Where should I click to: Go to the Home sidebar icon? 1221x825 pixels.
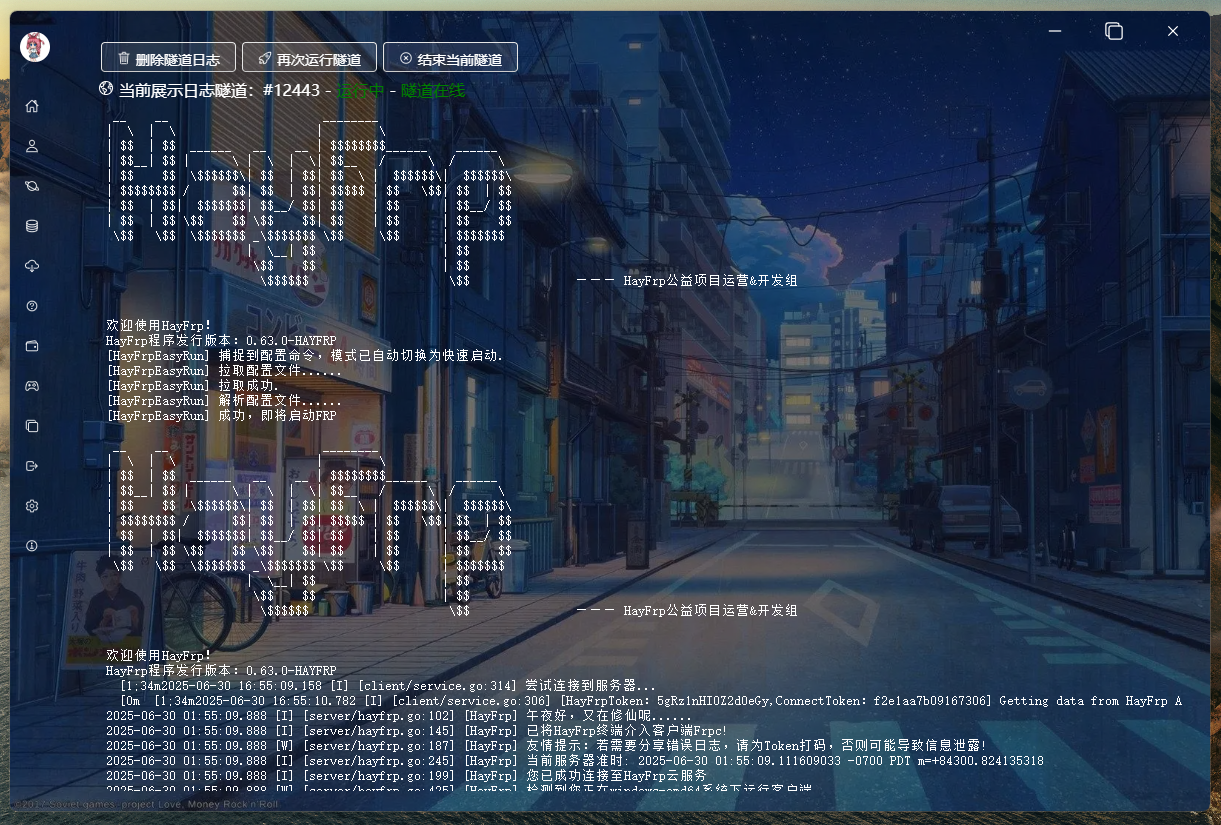32,106
